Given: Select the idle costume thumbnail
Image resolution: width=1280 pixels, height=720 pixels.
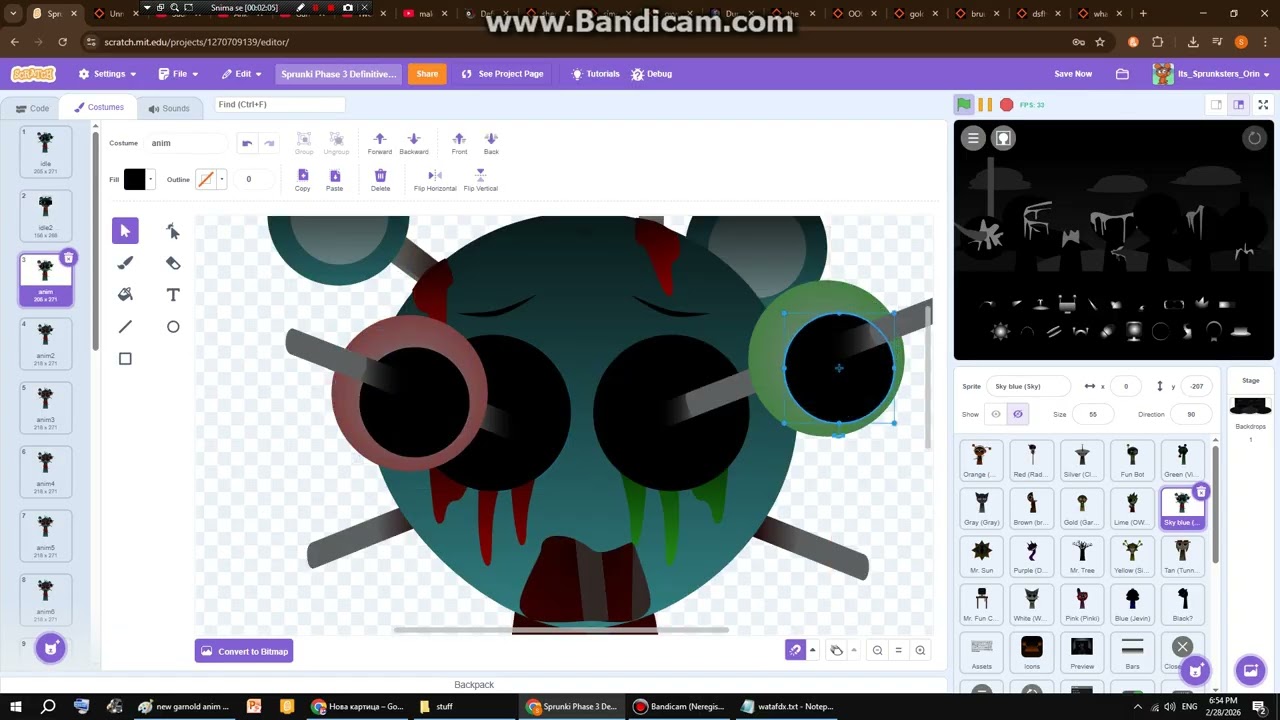Looking at the screenshot, I should (45, 151).
